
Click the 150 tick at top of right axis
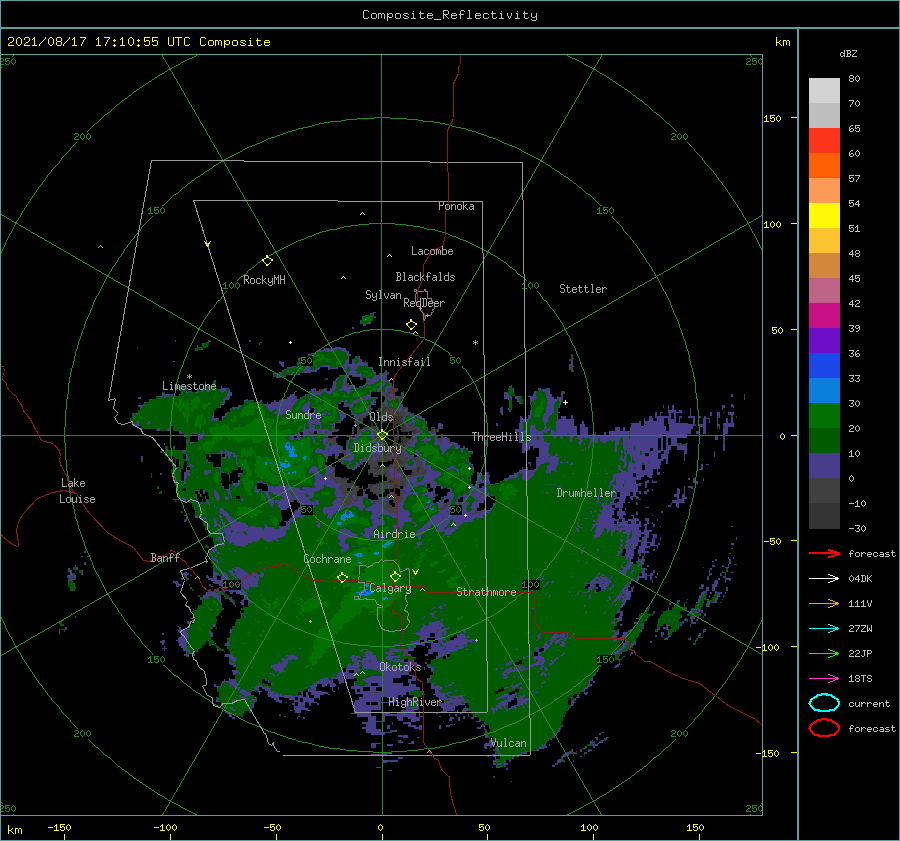(x=772, y=118)
